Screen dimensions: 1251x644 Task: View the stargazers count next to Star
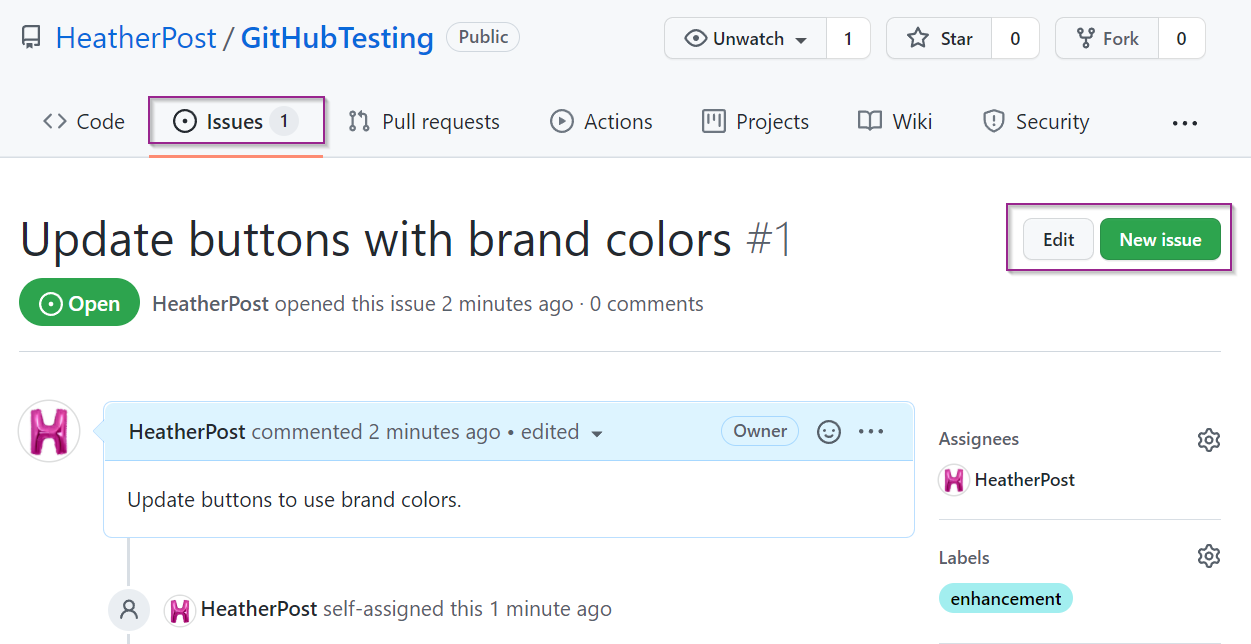pos(1015,39)
